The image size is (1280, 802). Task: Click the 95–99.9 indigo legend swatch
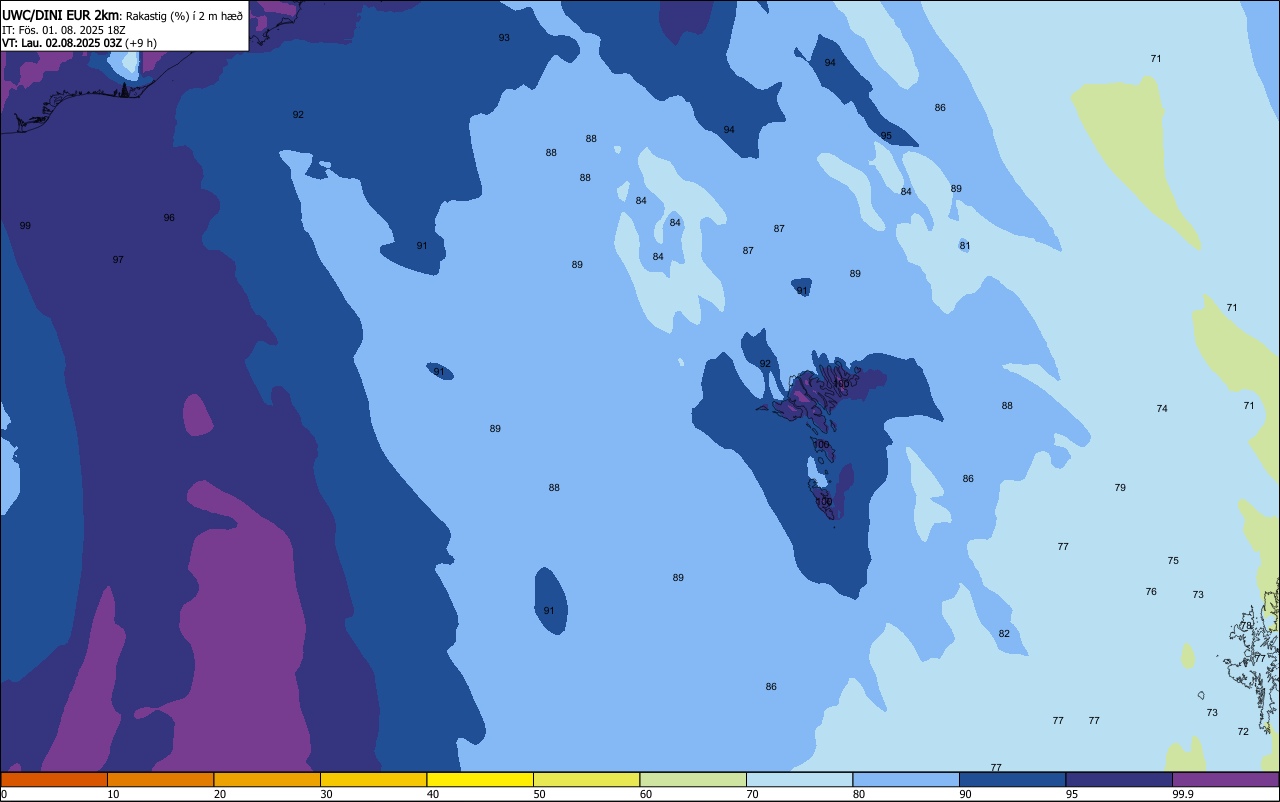click(1119, 779)
